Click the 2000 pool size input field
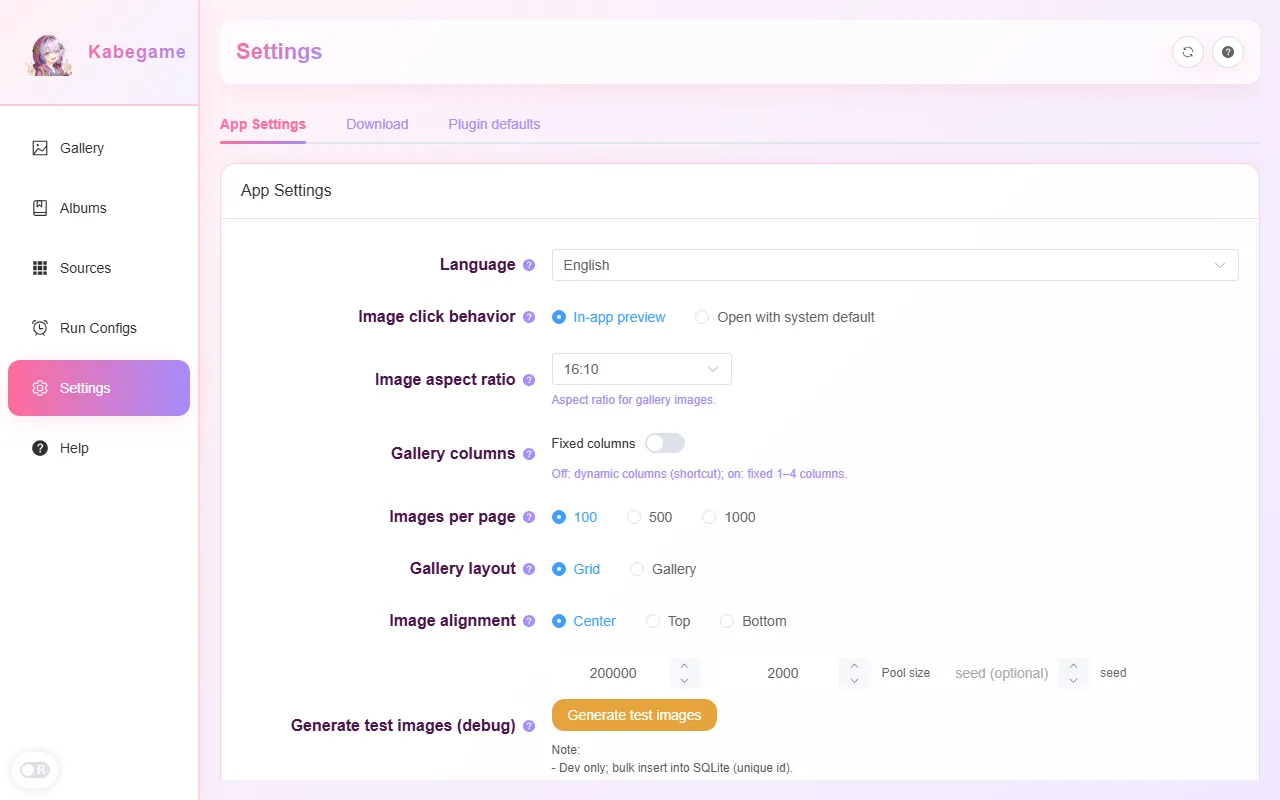This screenshot has height=800, width=1280. pos(783,673)
